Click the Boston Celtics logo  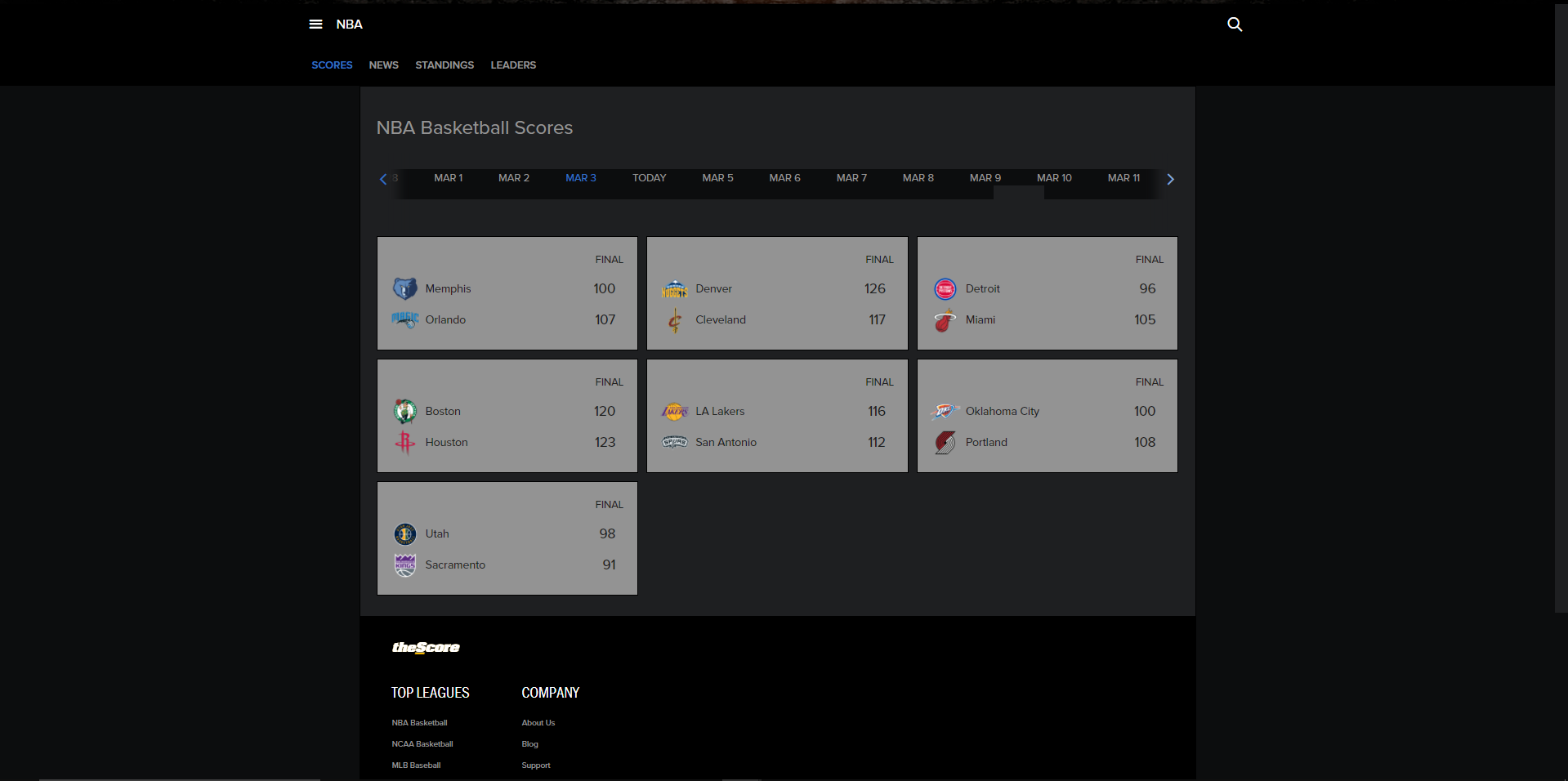click(x=405, y=411)
